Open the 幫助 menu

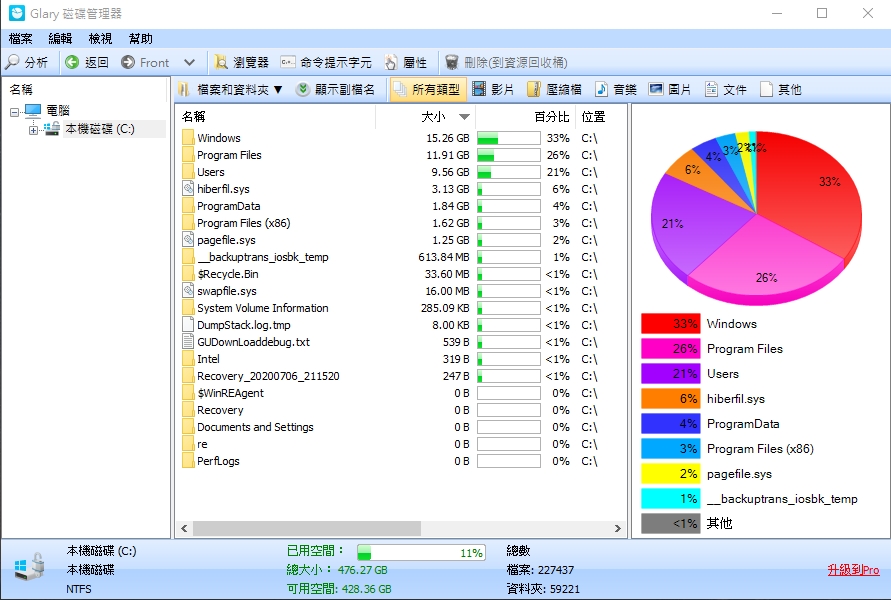[x=140, y=39]
